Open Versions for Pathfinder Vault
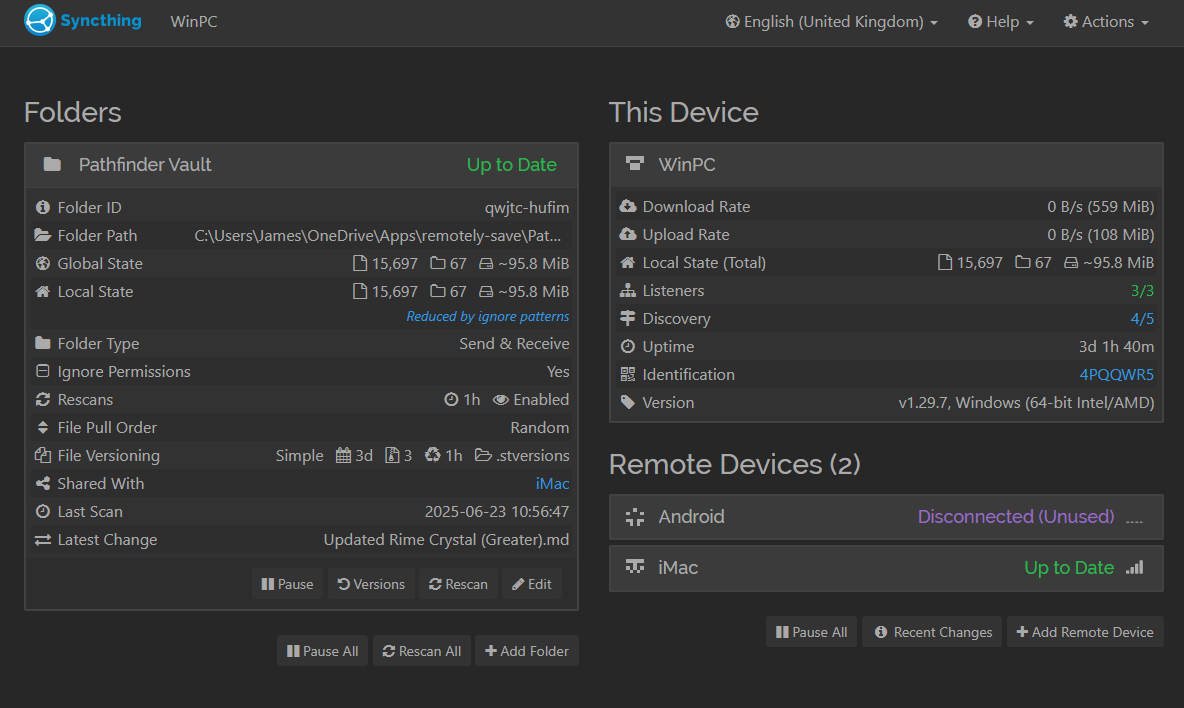 pyautogui.click(x=371, y=584)
